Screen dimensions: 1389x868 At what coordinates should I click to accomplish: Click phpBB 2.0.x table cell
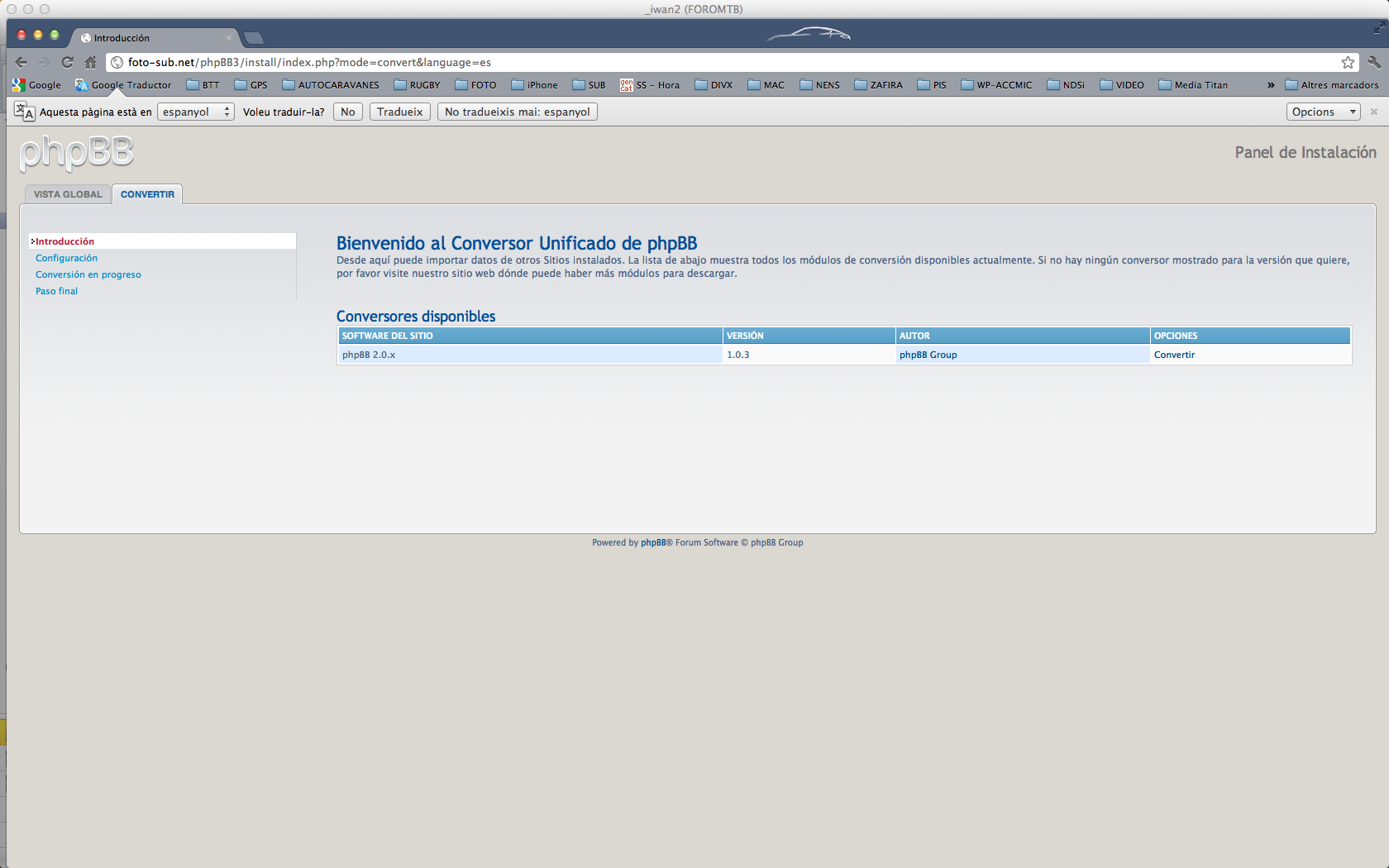click(530, 355)
